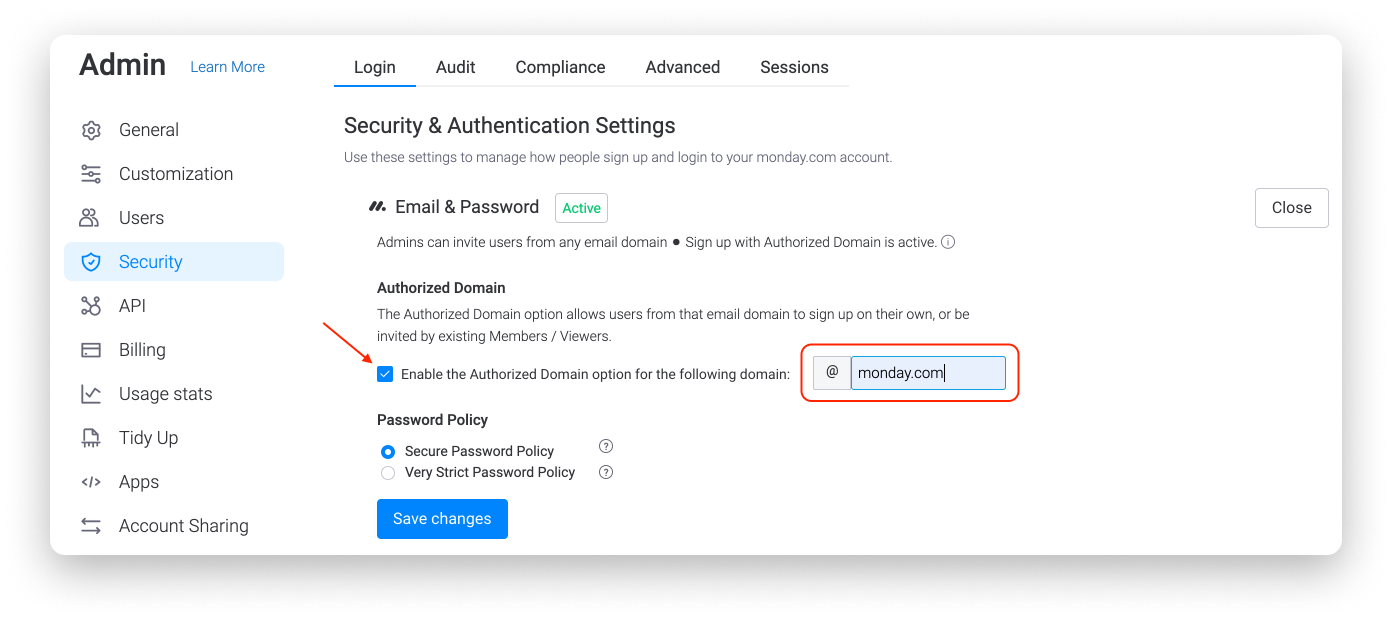
Task: Select Secure Password Policy radio button
Action: (x=388, y=452)
